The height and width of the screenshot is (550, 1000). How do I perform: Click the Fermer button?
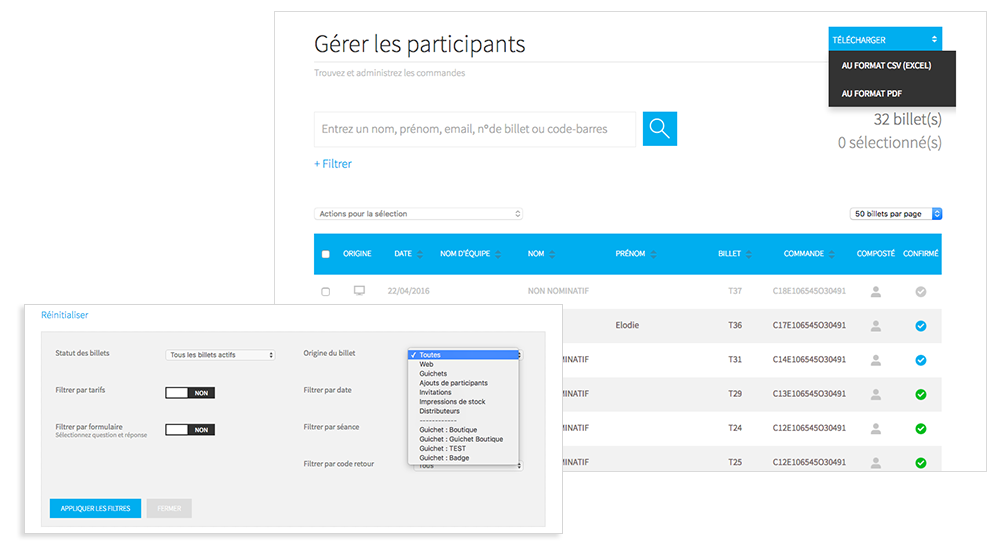click(x=169, y=509)
